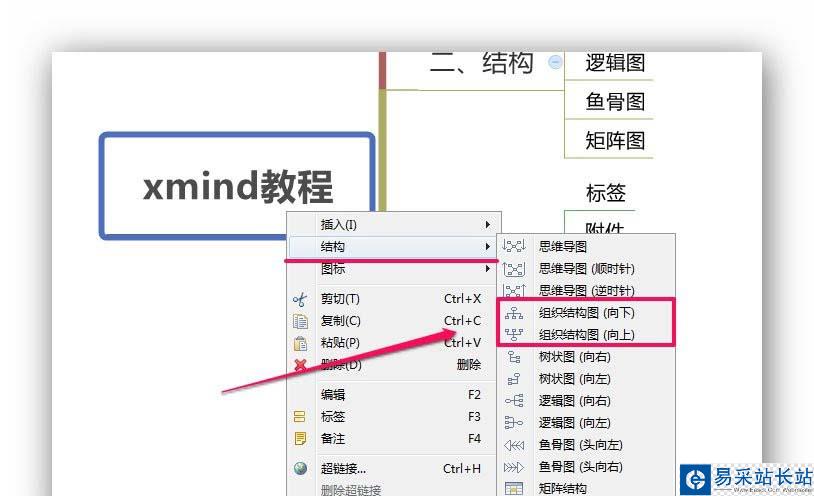Select 树状图 (向左) structure option
Viewport: 814px width, 496px height.
coord(587,379)
